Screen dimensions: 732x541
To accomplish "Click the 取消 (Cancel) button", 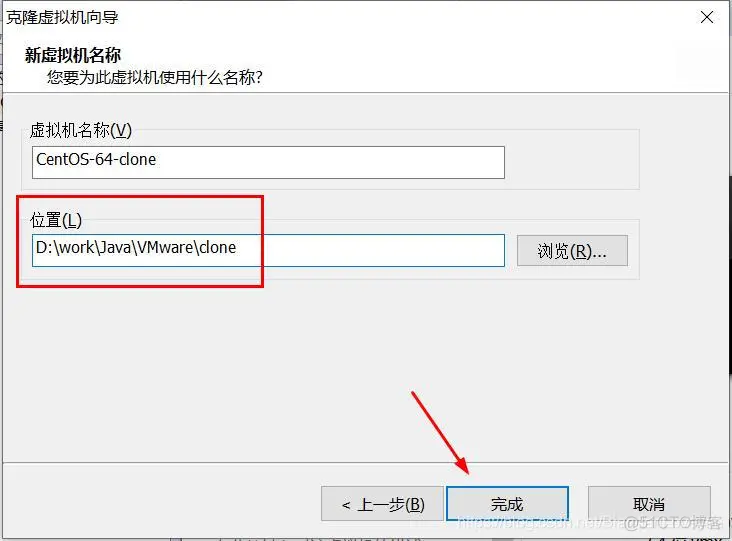I will pos(649,504).
